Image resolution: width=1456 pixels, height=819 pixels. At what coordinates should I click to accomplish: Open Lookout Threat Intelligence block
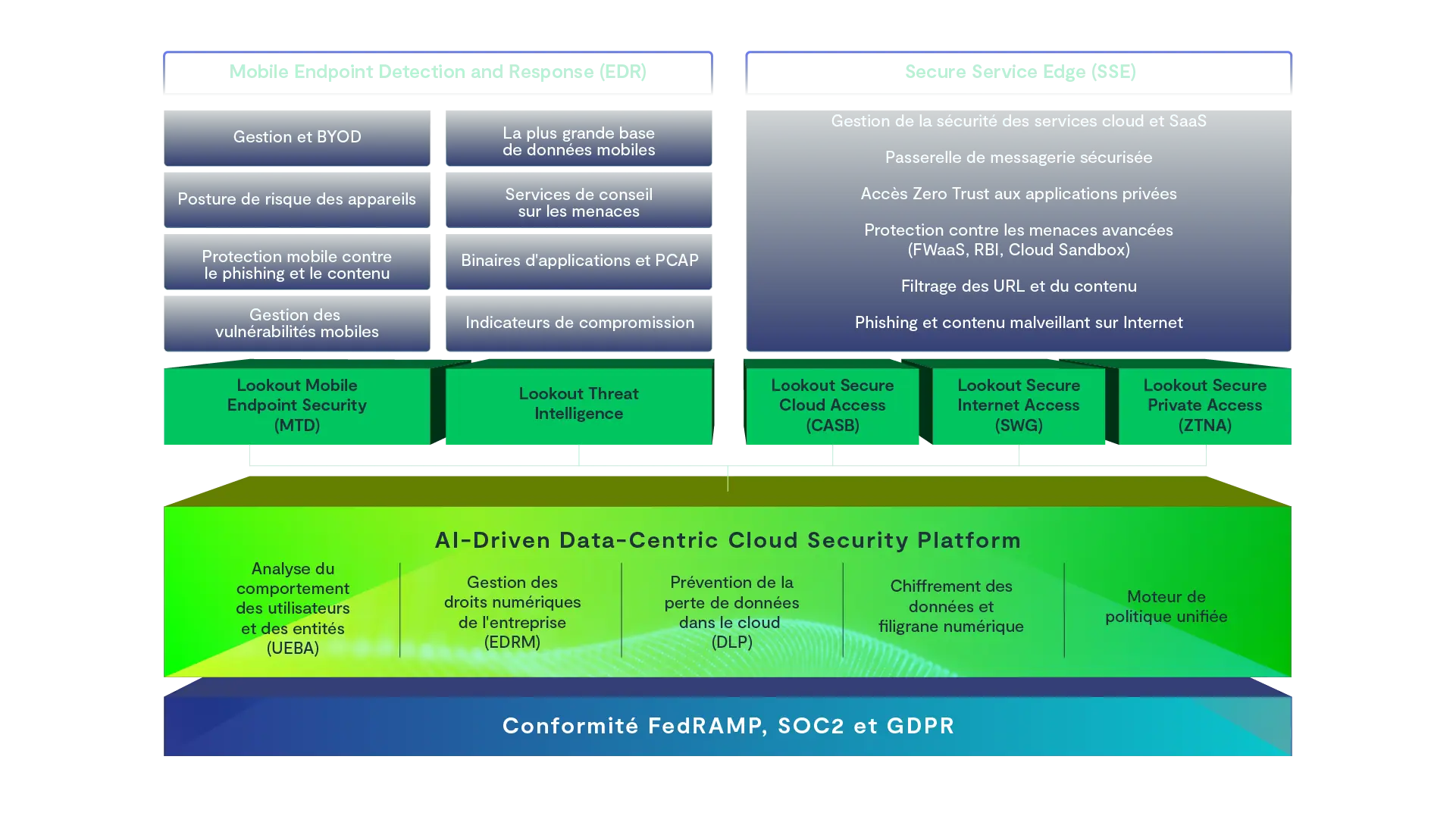579,405
